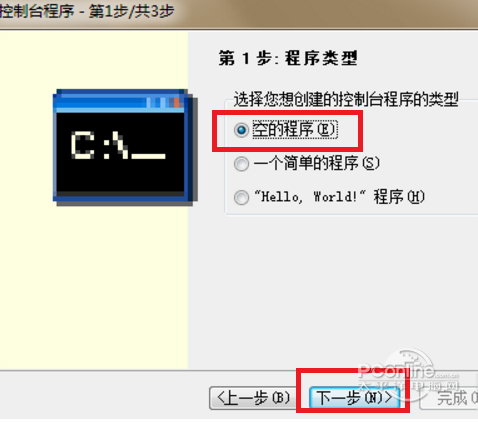Click the console window illustration icon
The width and height of the screenshot is (478, 422).
click(125, 147)
